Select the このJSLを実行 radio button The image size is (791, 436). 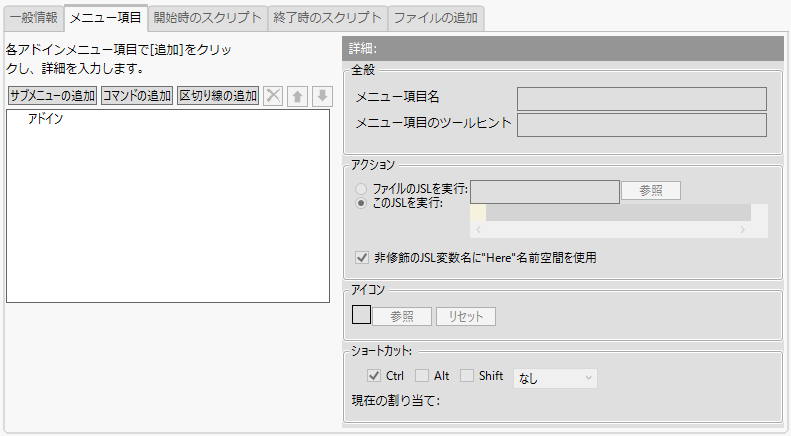pos(363,203)
